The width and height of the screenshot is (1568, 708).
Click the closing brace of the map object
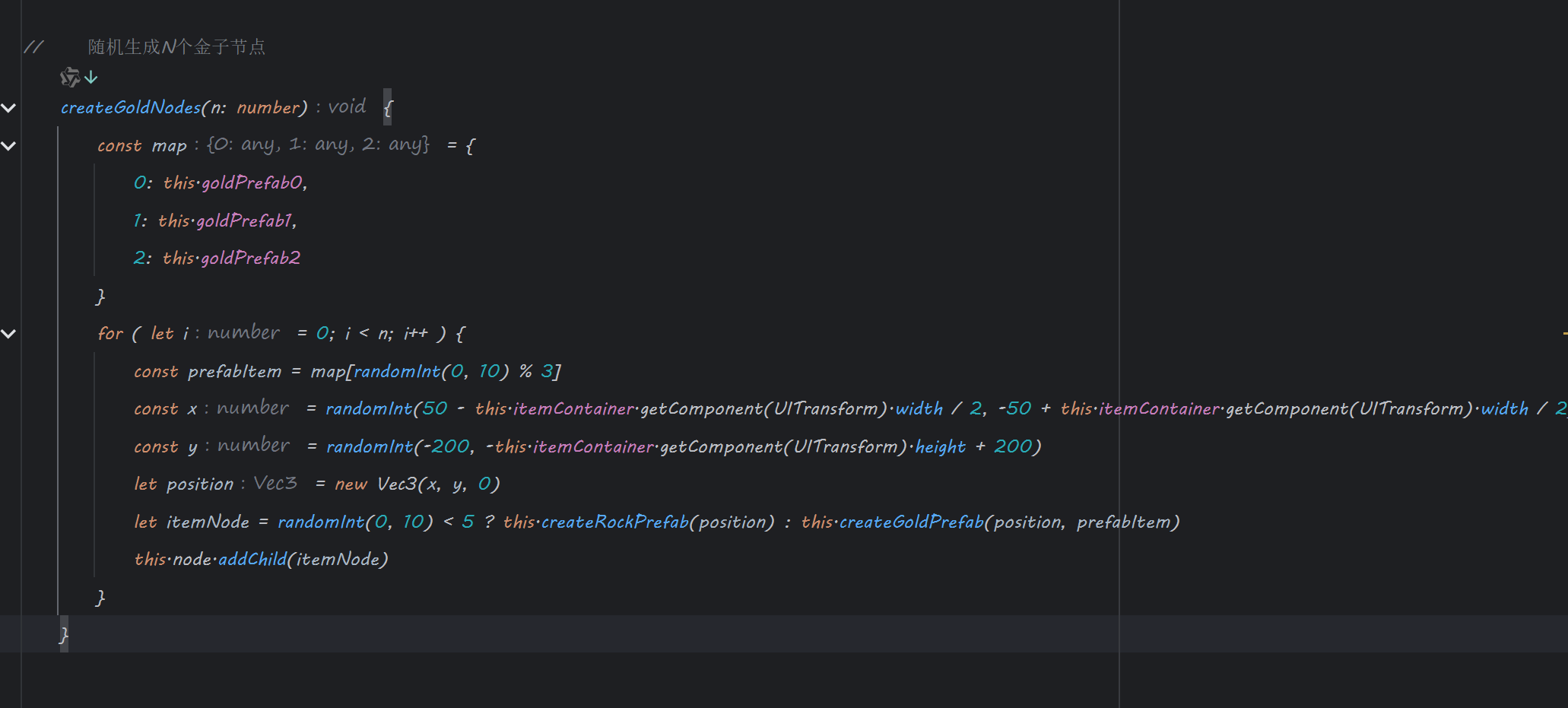click(x=100, y=297)
